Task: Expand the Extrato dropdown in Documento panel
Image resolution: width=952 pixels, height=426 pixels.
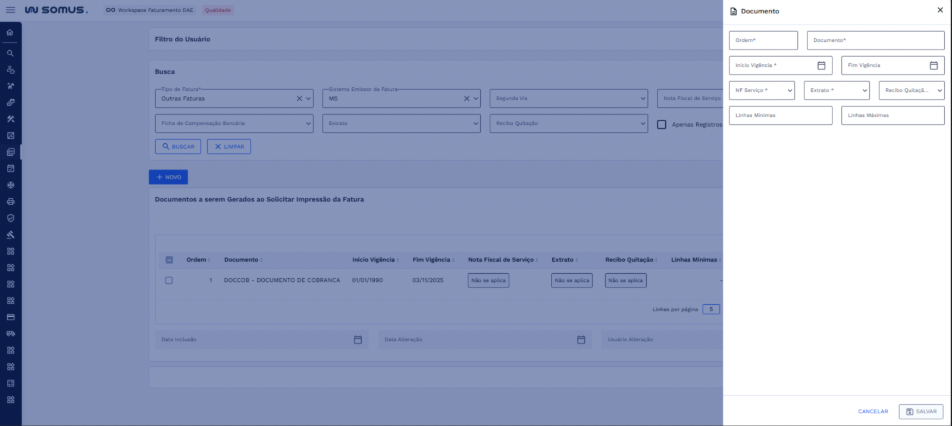Action: tap(836, 90)
